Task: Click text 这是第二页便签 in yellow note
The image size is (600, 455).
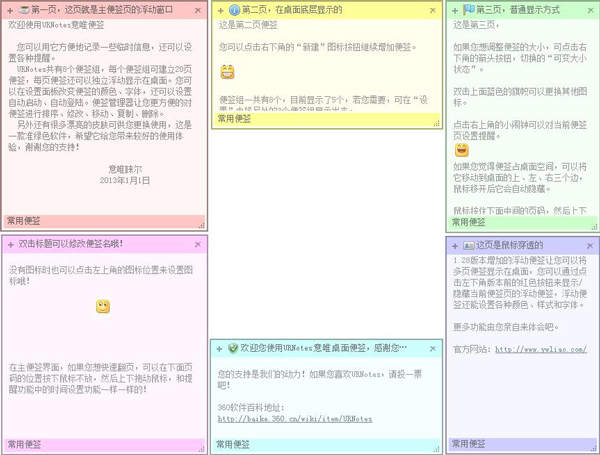Action: point(248,25)
